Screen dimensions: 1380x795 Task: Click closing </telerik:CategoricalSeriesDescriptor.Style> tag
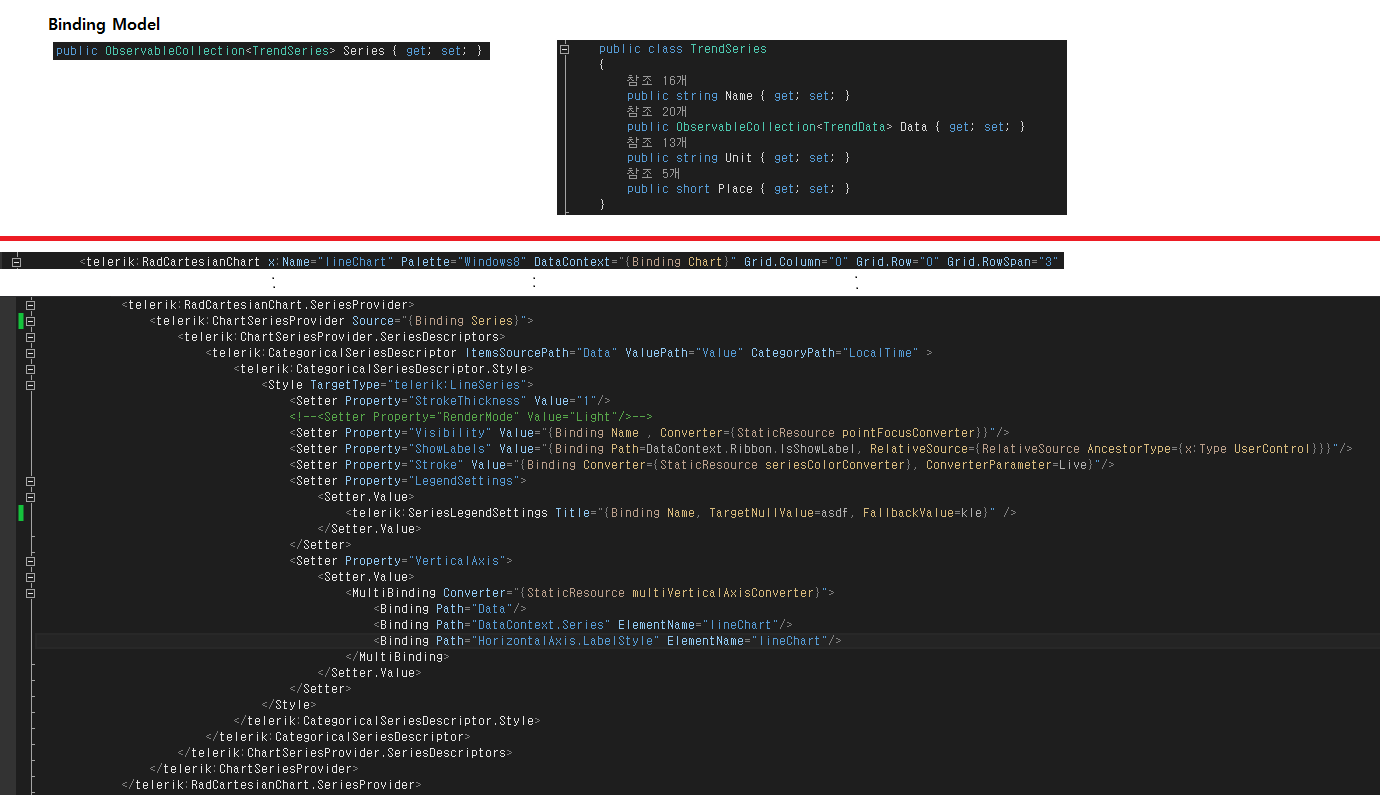tap(387, 721)
